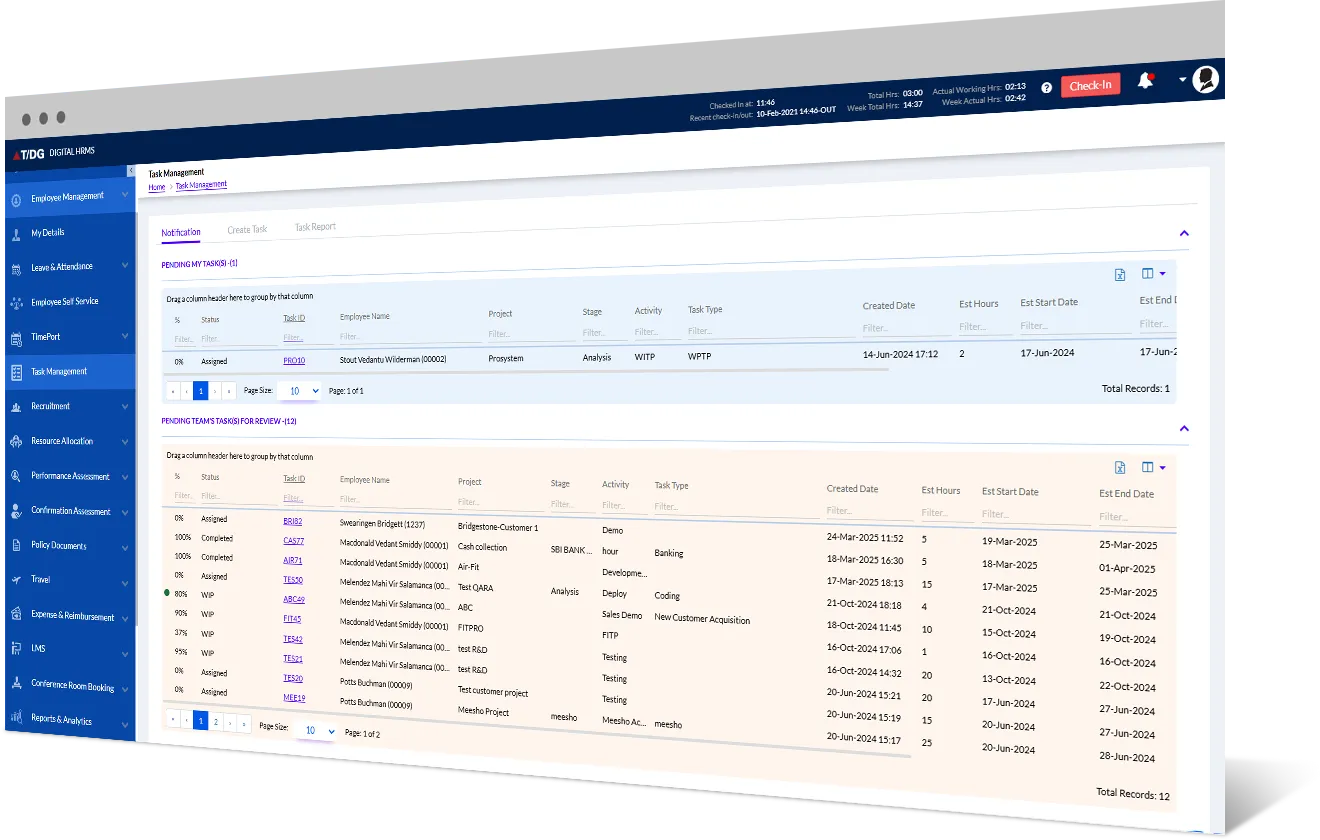Click the Employee Management sidebar icon

point(16,198)
